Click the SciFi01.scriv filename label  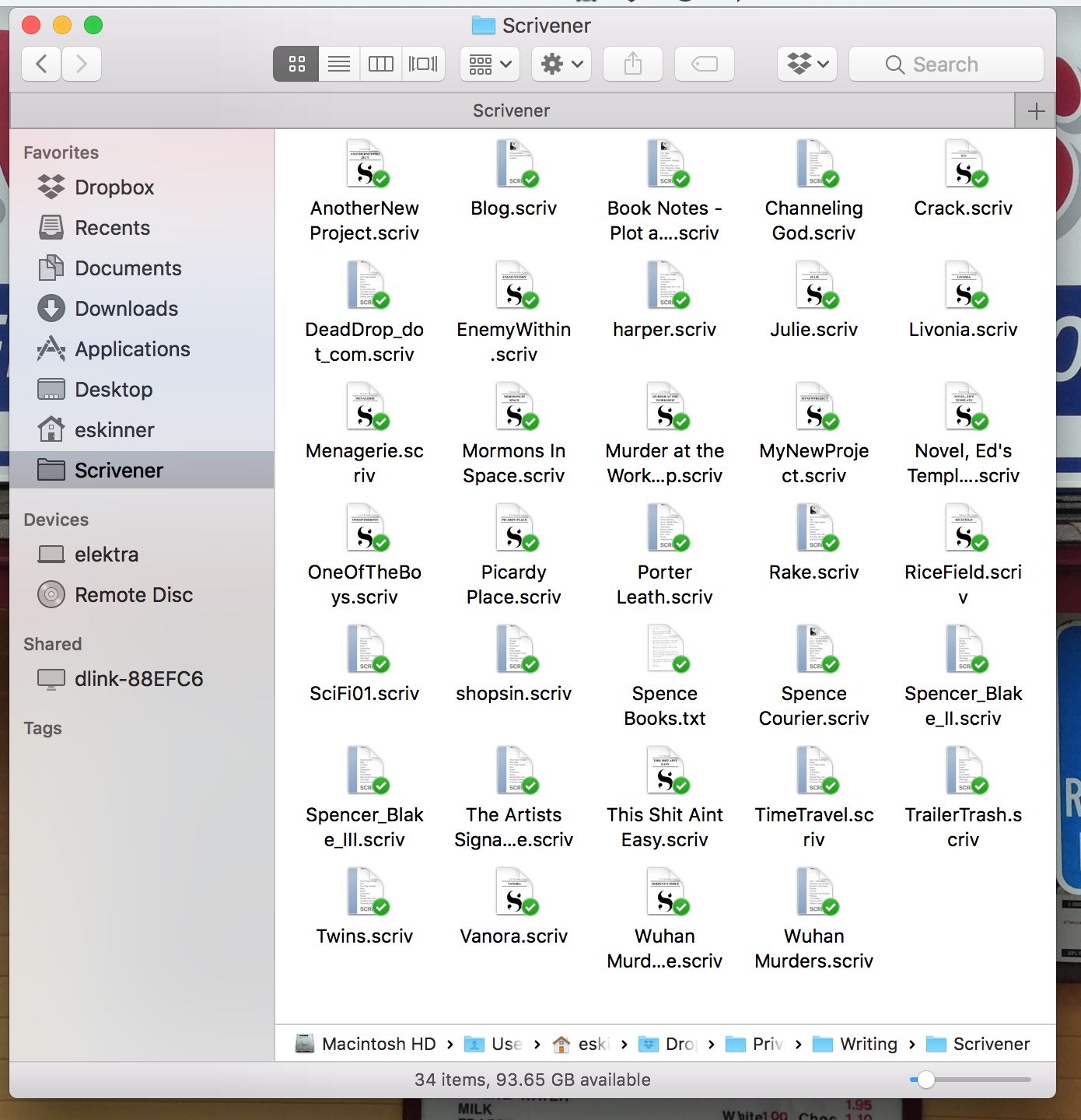(365, 694)
